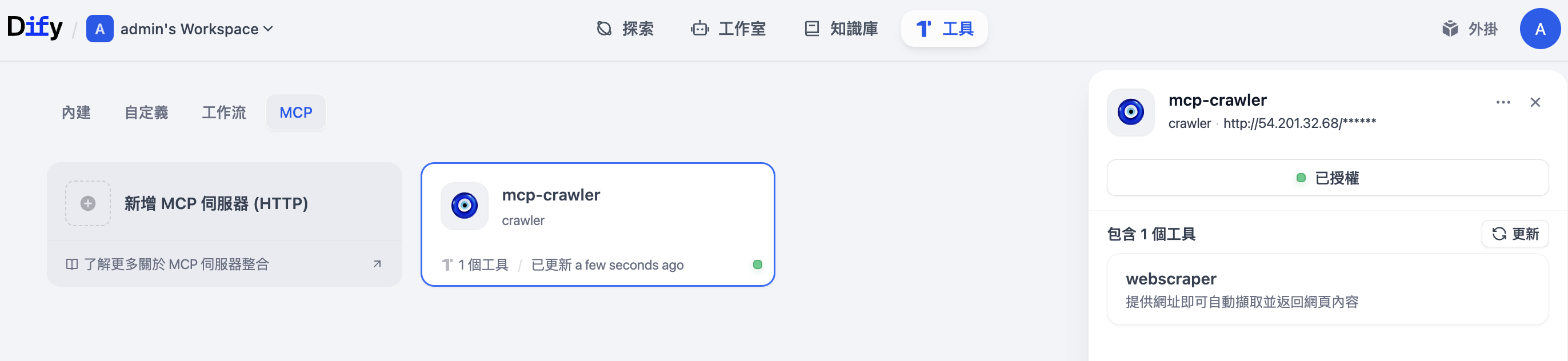Switch to the 工作流 workflow tab
Image resolution: width=1568 pixels, height=361 pixels.
pos(224,113)
